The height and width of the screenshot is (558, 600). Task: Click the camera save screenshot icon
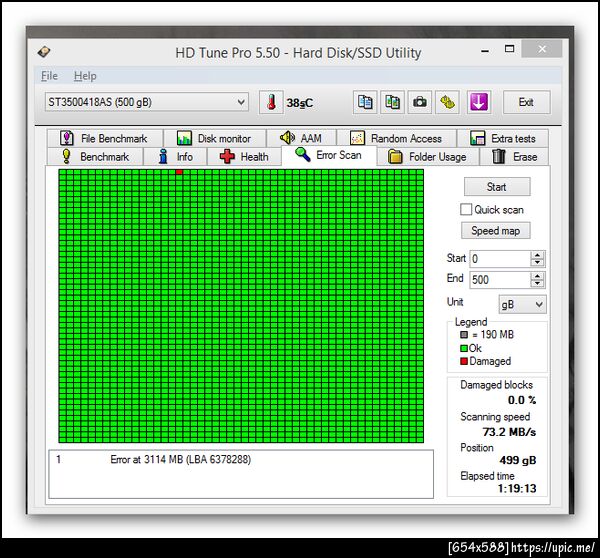420,102
